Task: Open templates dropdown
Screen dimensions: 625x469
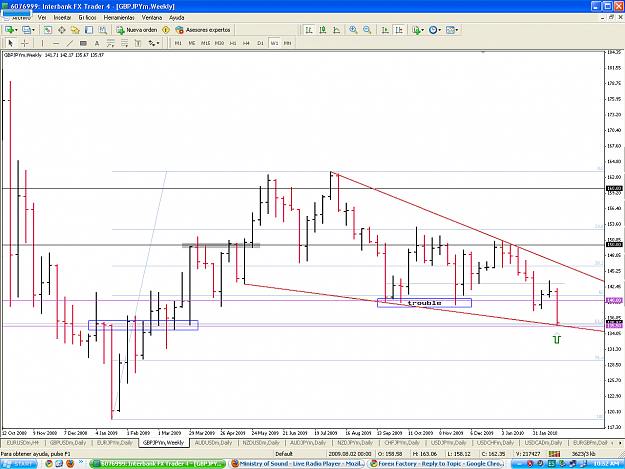Action: 452,30
